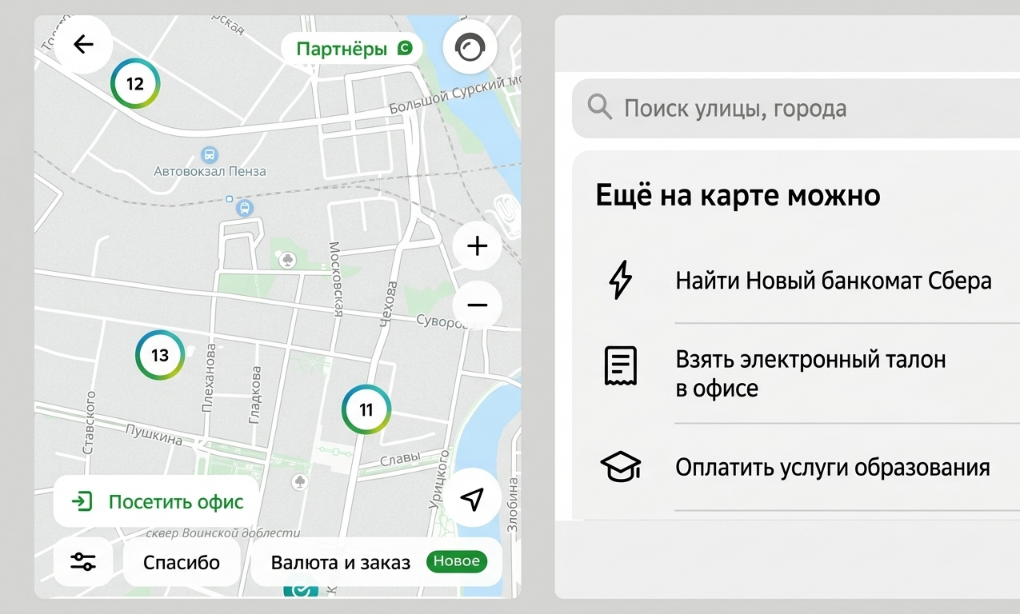1020x614 pixels.
Task: Open Найти Новый банкомат Сбера
Action: 833,280
